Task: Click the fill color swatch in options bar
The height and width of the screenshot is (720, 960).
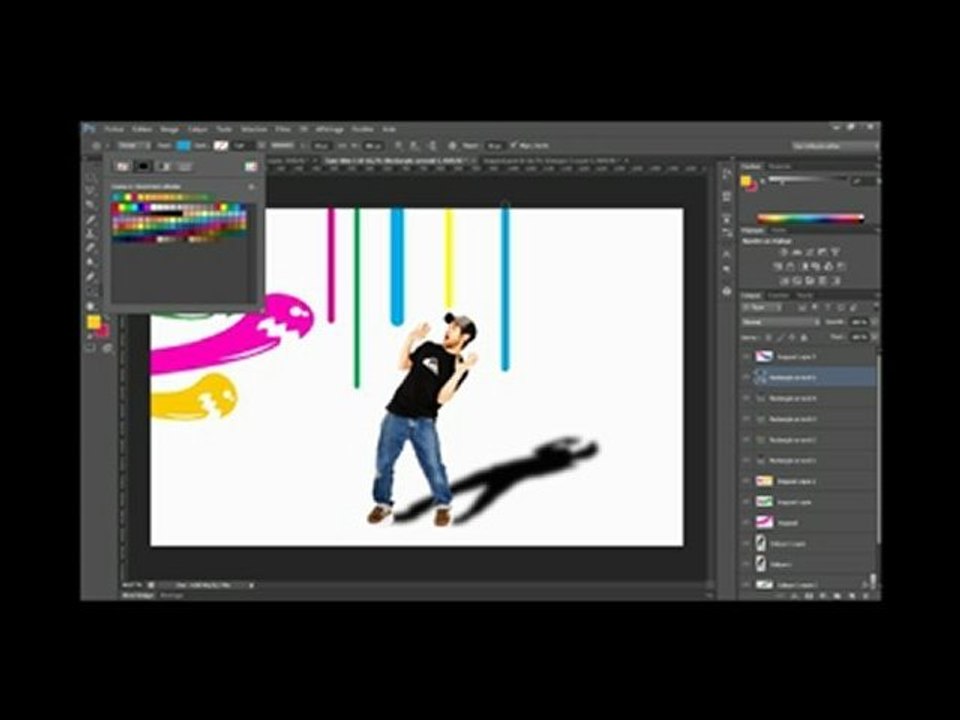Action: click(183, 146)
